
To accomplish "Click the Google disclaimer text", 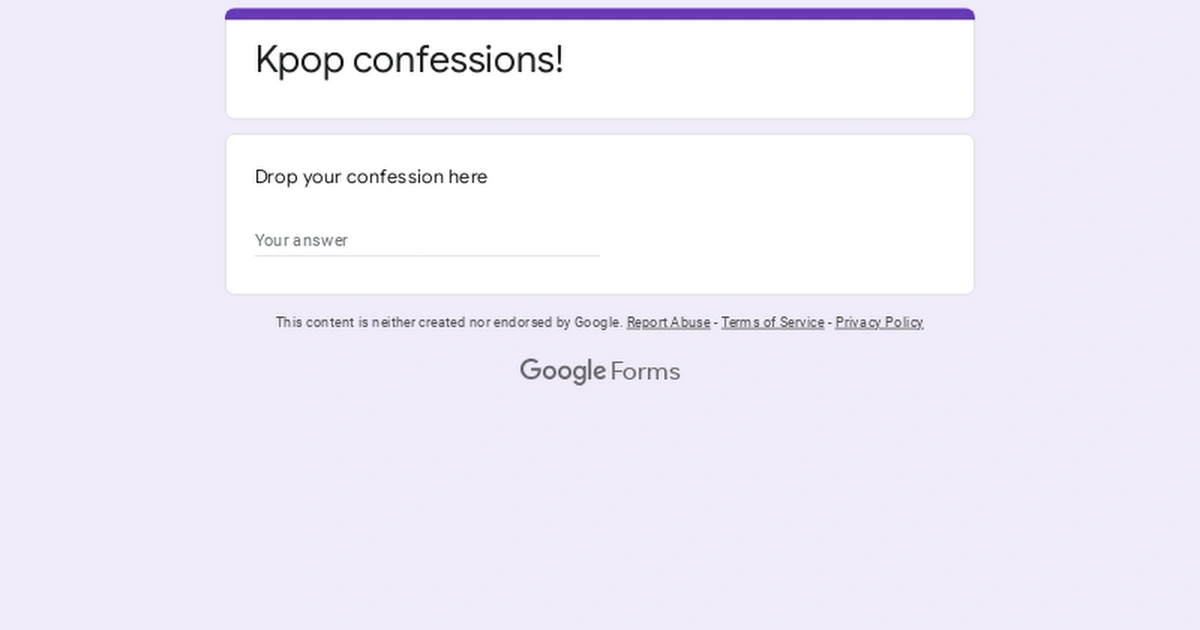I will click(449, 322).
